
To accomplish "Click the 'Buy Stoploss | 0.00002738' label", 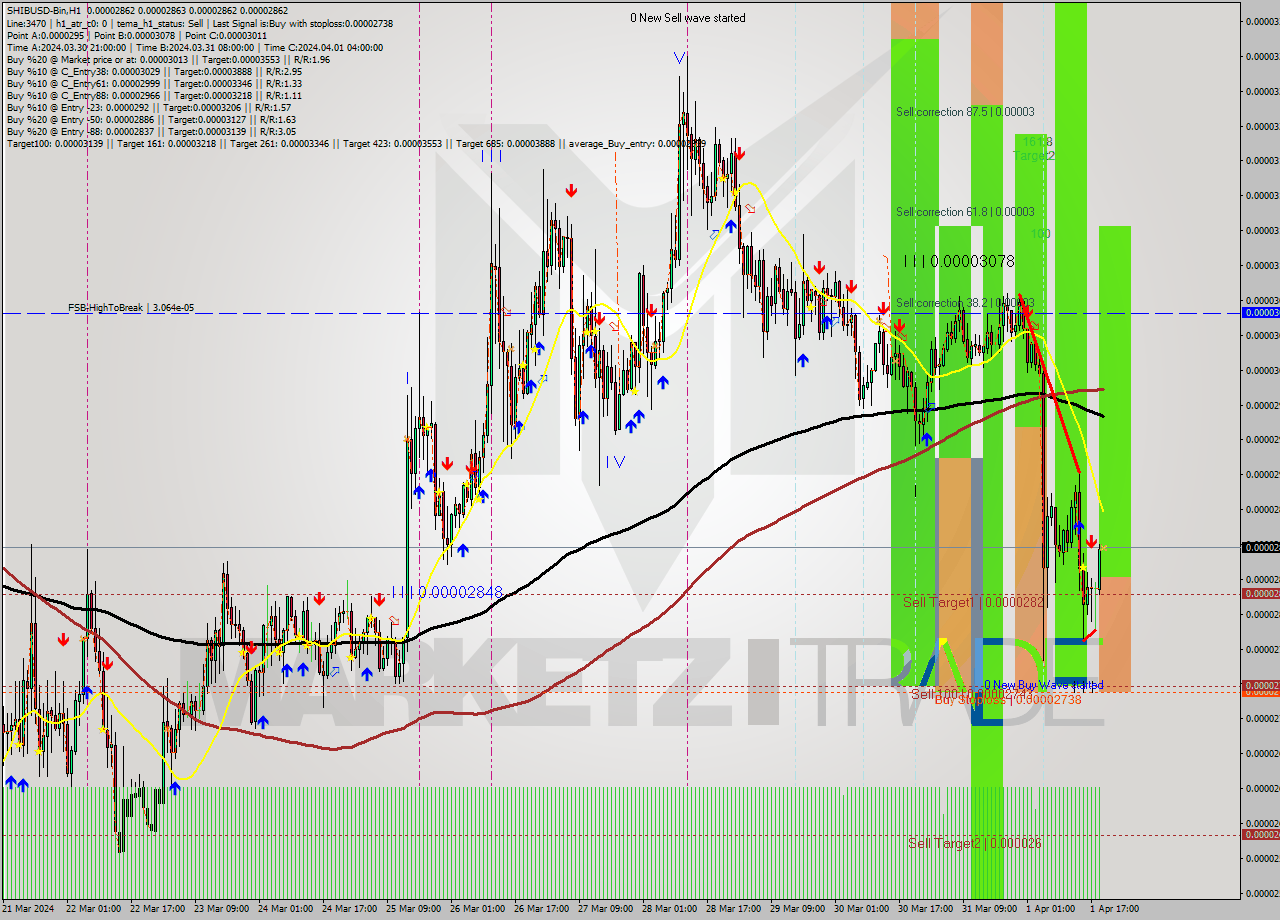I will (x=1007, y=700).
